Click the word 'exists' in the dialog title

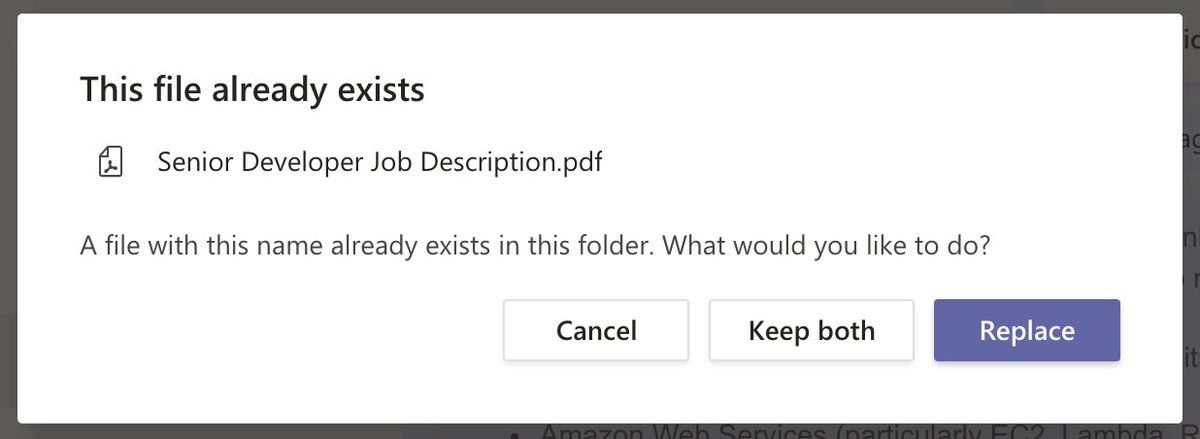click(x=384, y=90)
